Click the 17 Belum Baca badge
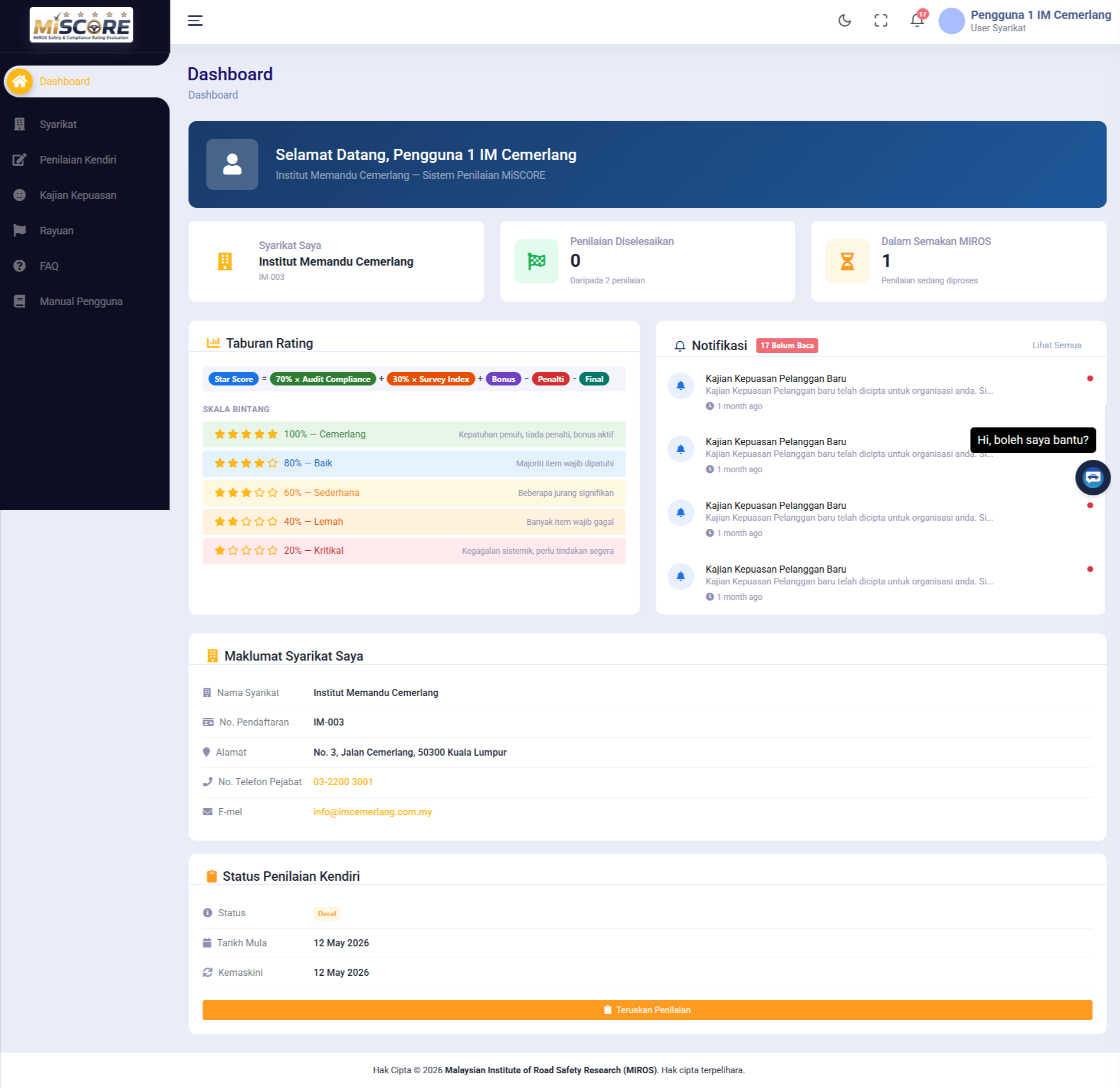Image resolution: width=1120 pixels, height=1088 pixels. tap(787, 346)
